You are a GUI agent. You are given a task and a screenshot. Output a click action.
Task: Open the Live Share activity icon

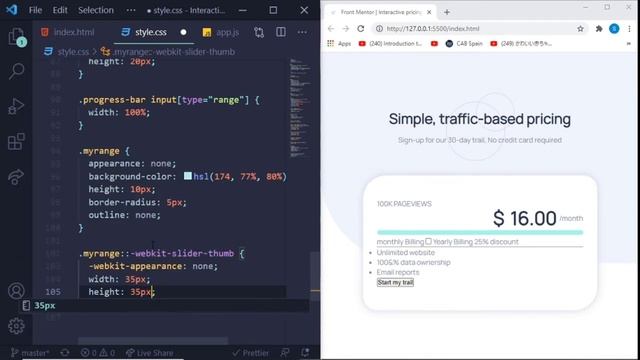[x=16, y=177]
